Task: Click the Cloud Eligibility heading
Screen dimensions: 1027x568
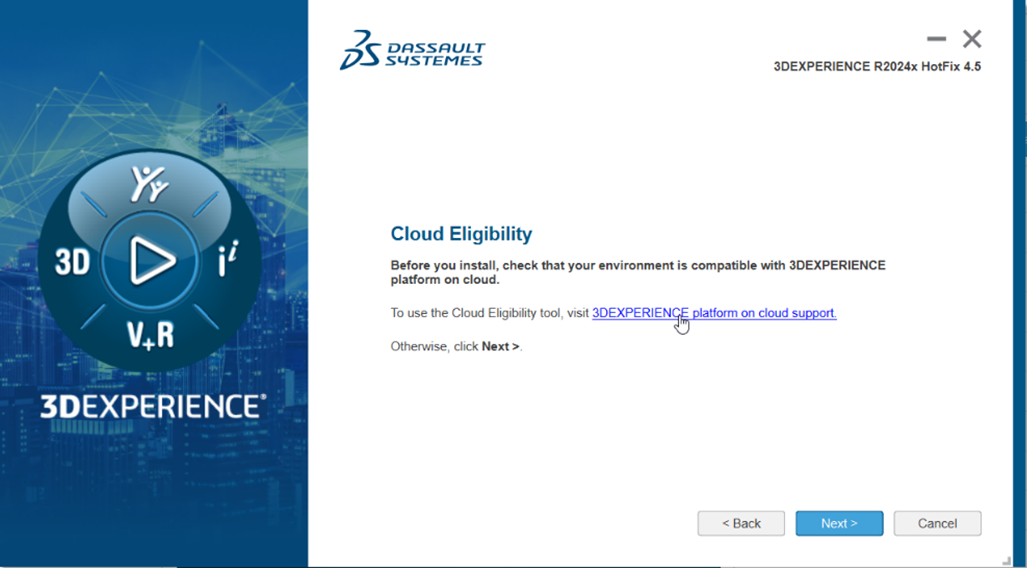Action: pyautogui.click(x=461, y=234)
